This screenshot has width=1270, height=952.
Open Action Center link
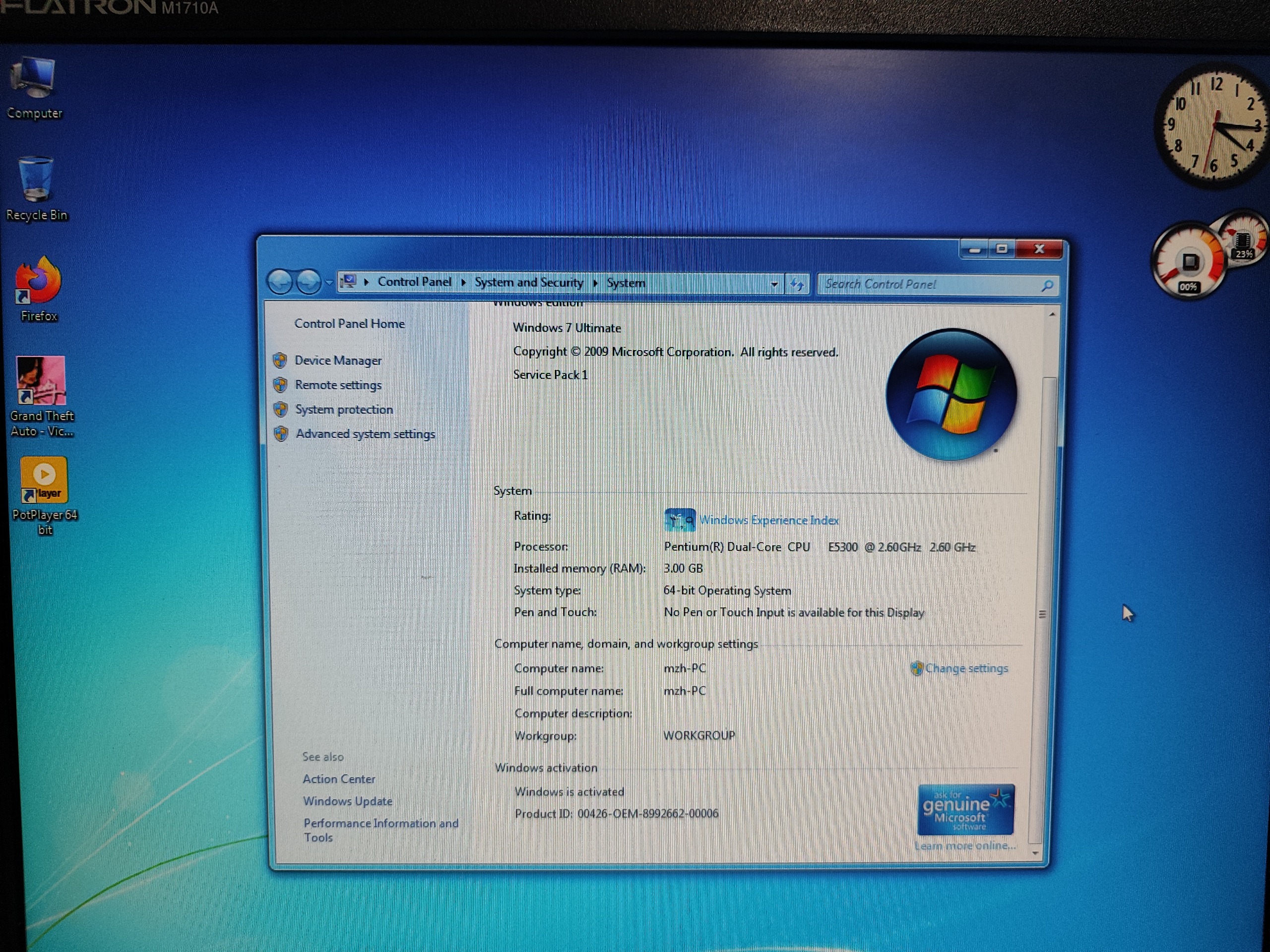[x=339, y=779]
